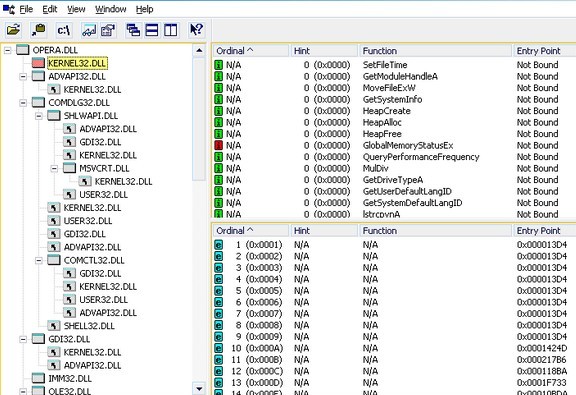Click Not Bound on the MoveFileExW row
The height and width of the screenshot is (395, 576).
(x=537, y=88)
